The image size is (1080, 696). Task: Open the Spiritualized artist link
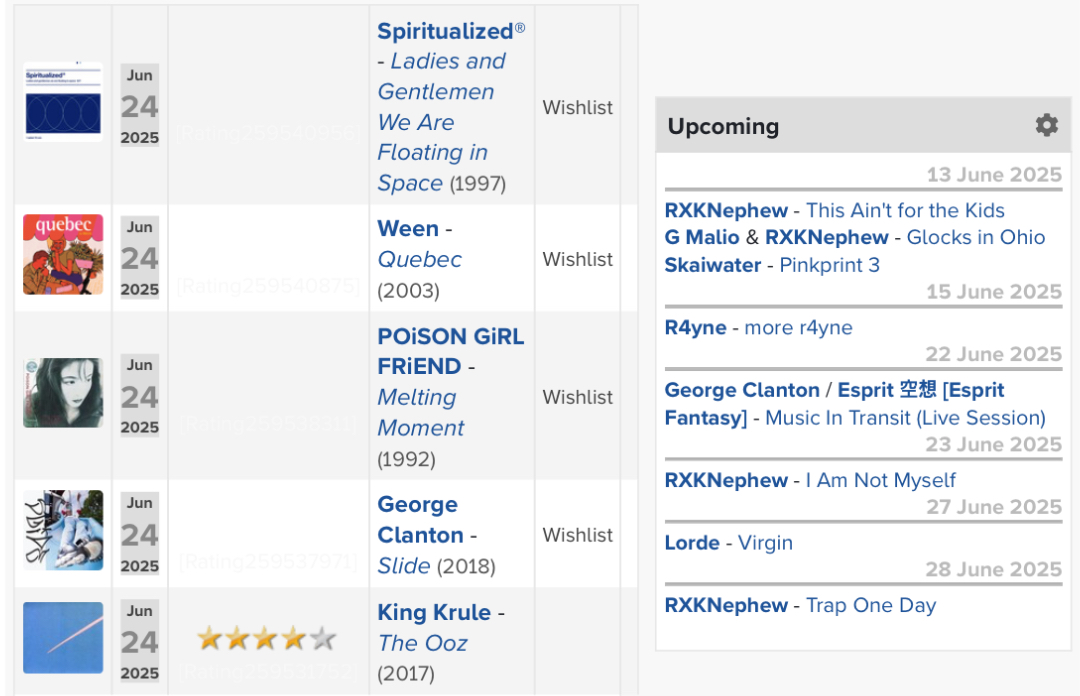(x=445, y=31)
